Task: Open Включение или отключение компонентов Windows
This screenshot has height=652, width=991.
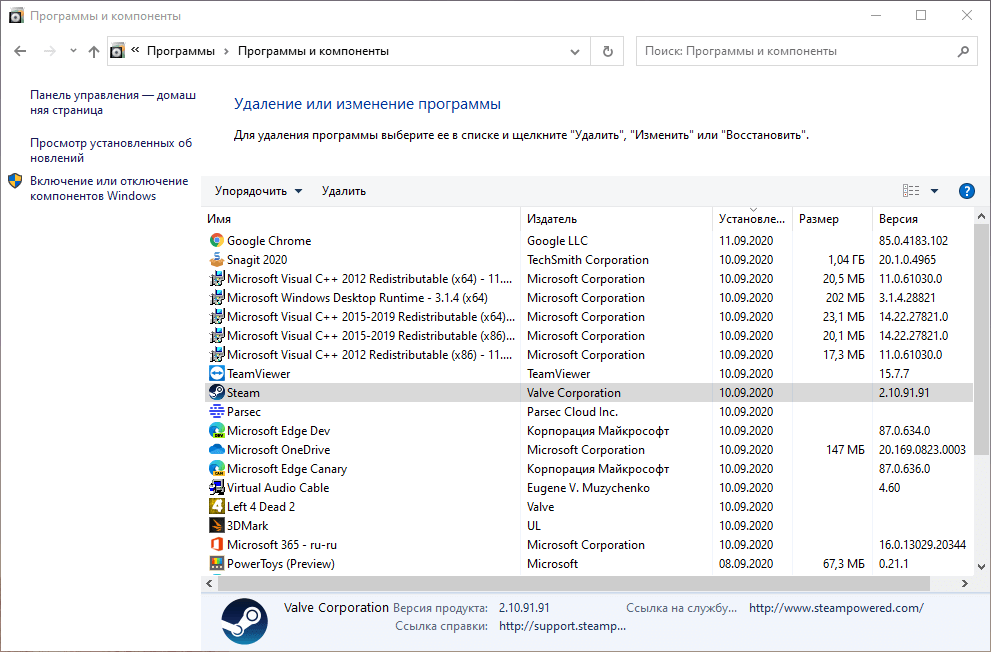Action: [x=109, y=188]
